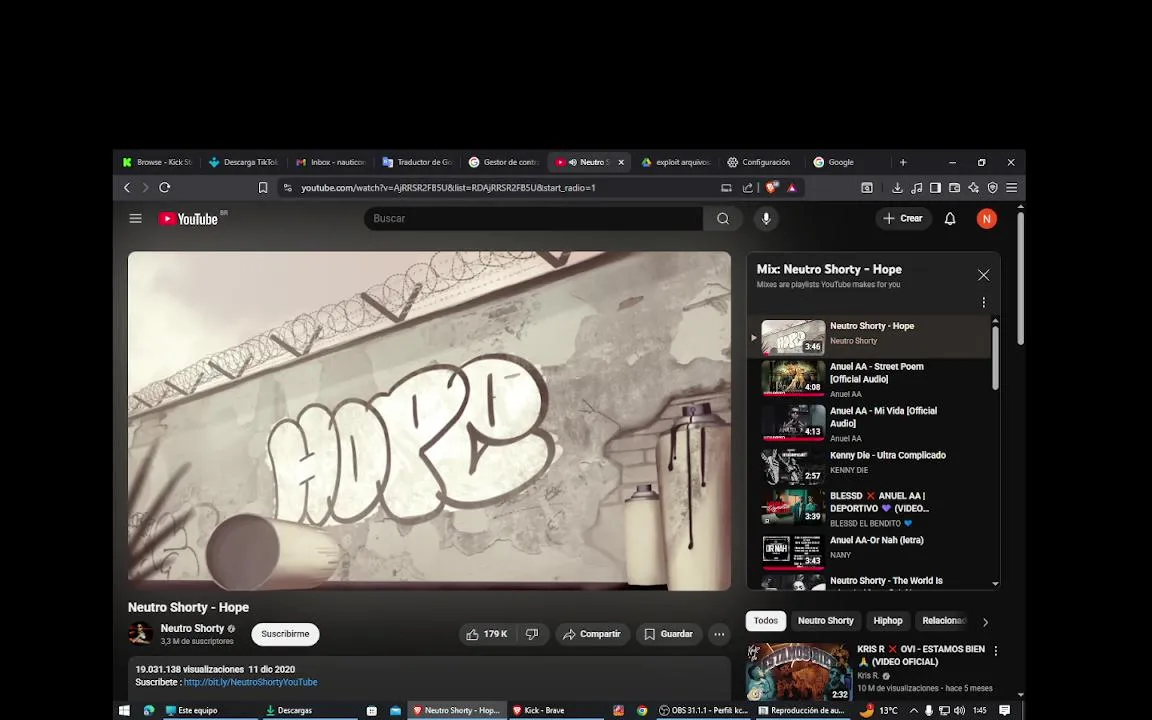Open Brave playlist music-note icon
Image resolution: width=1152 pixels, height=720 pixels.
[916, 188]
